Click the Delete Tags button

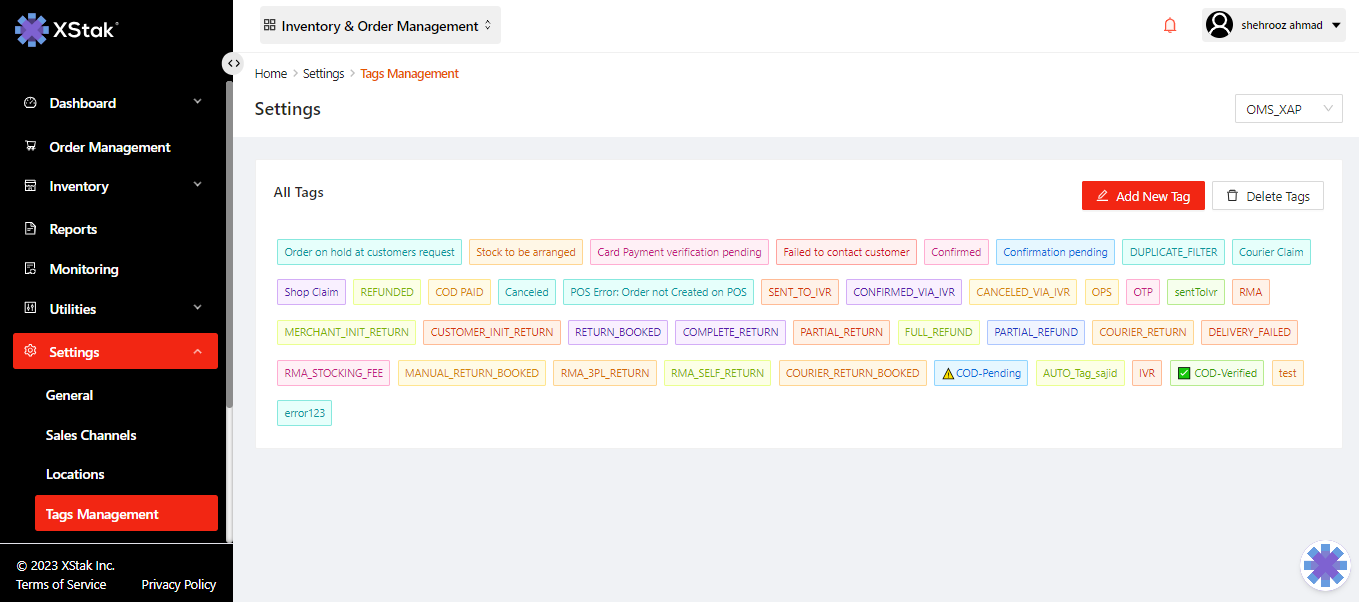click(1267, 196)
